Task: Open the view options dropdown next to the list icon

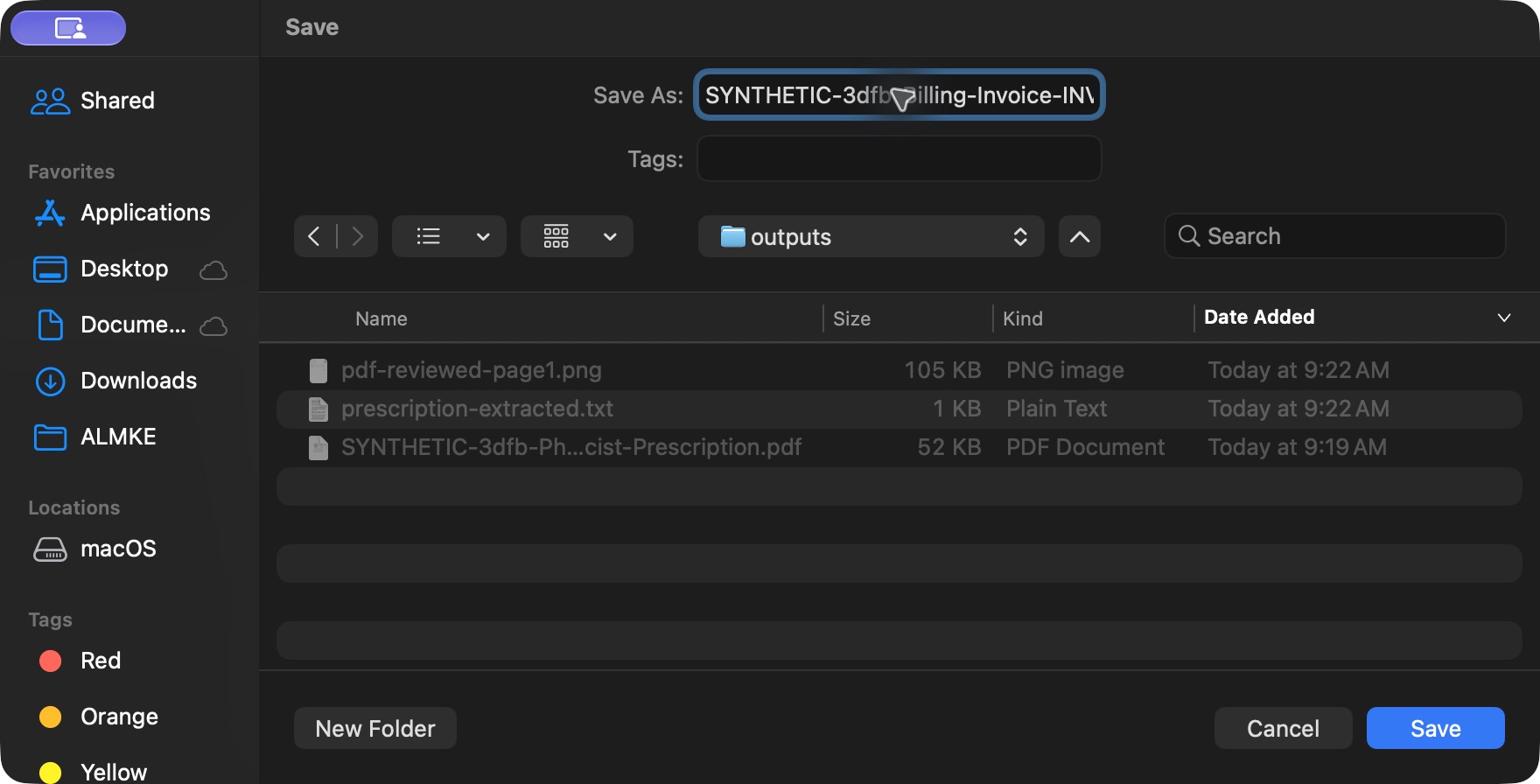Action: (x=483, y=236)
